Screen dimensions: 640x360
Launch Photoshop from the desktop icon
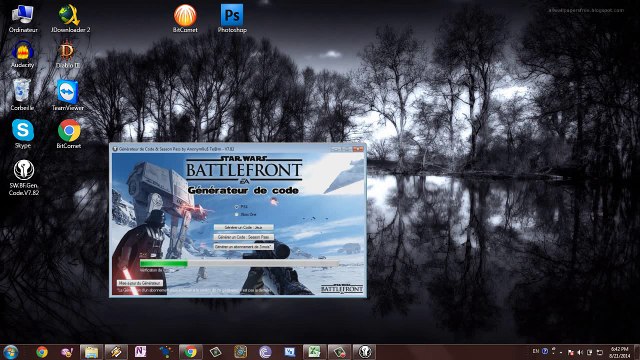pyautogui.click(x=232, y=19)
